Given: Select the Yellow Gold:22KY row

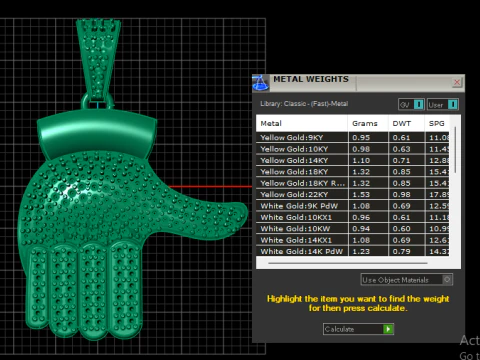Looking at the screenshot, I should 352,194.
